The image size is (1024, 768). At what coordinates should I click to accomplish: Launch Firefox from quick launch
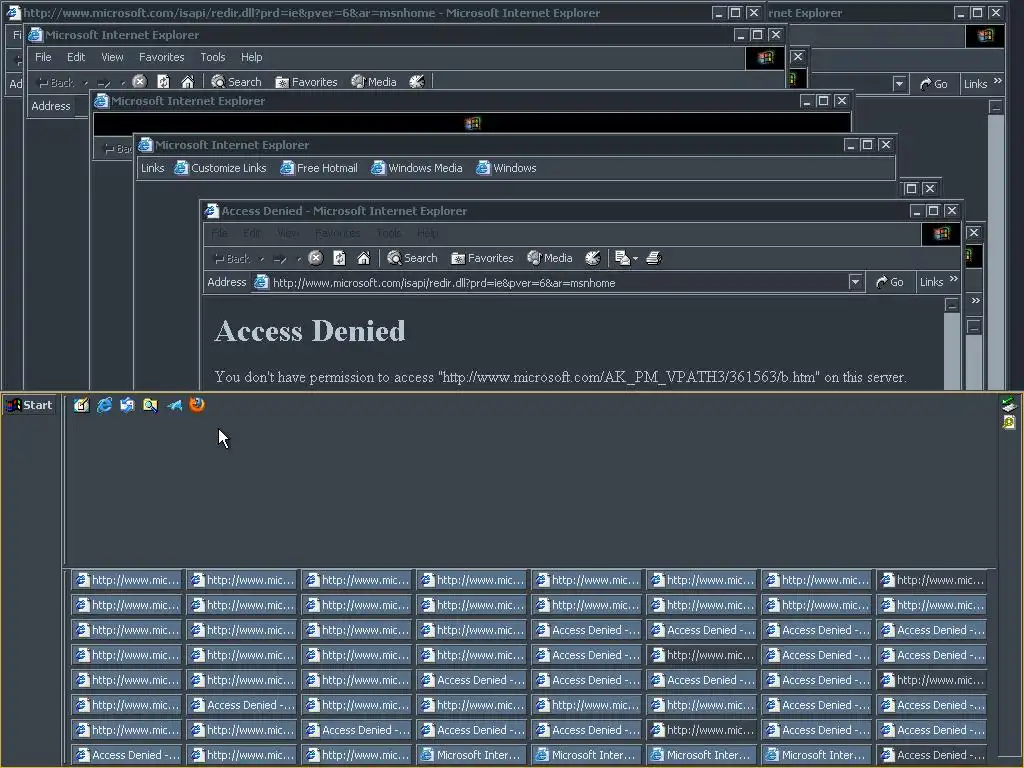click(197, 404)
